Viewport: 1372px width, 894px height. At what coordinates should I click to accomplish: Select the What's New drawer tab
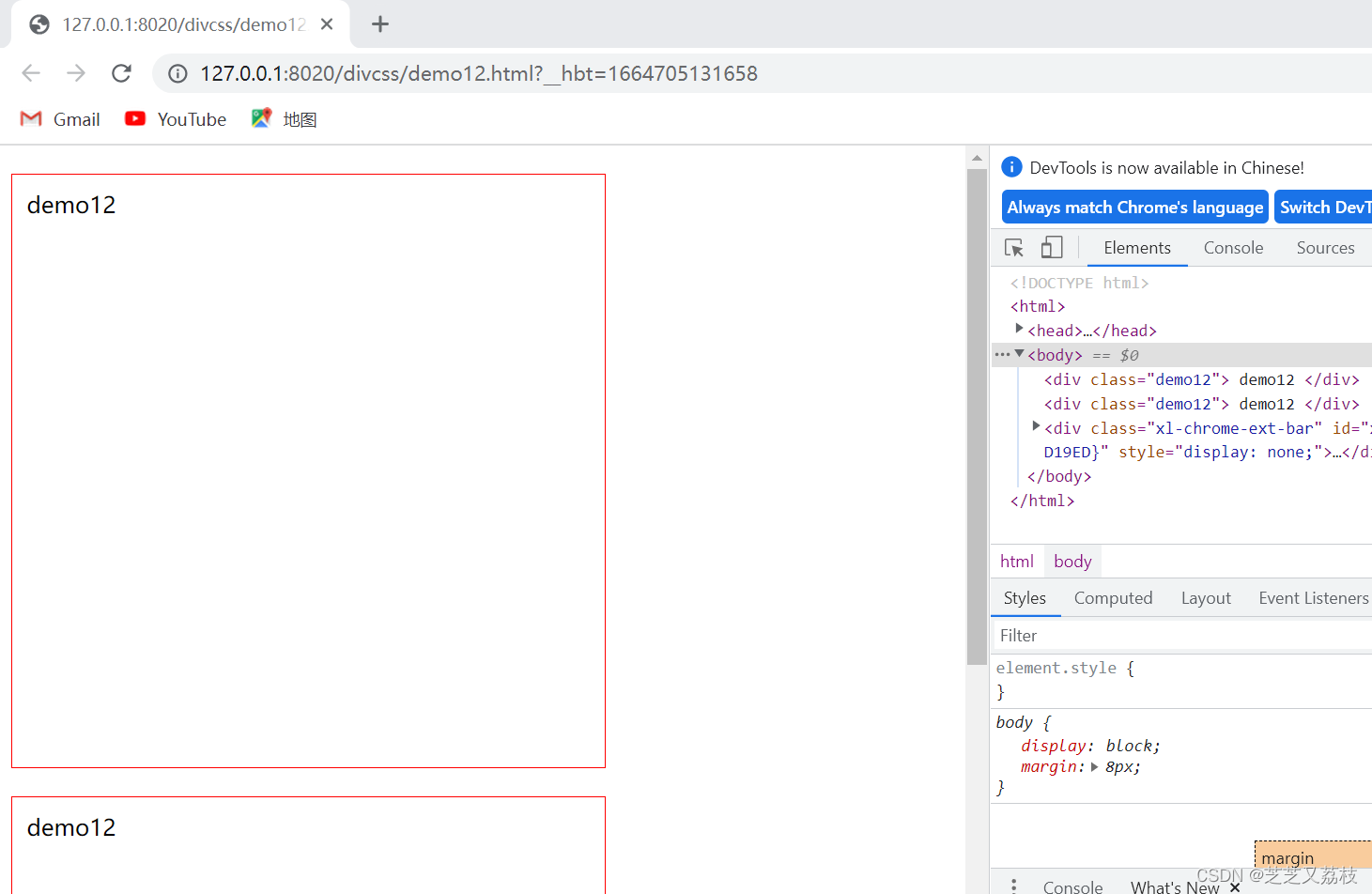1175,886
